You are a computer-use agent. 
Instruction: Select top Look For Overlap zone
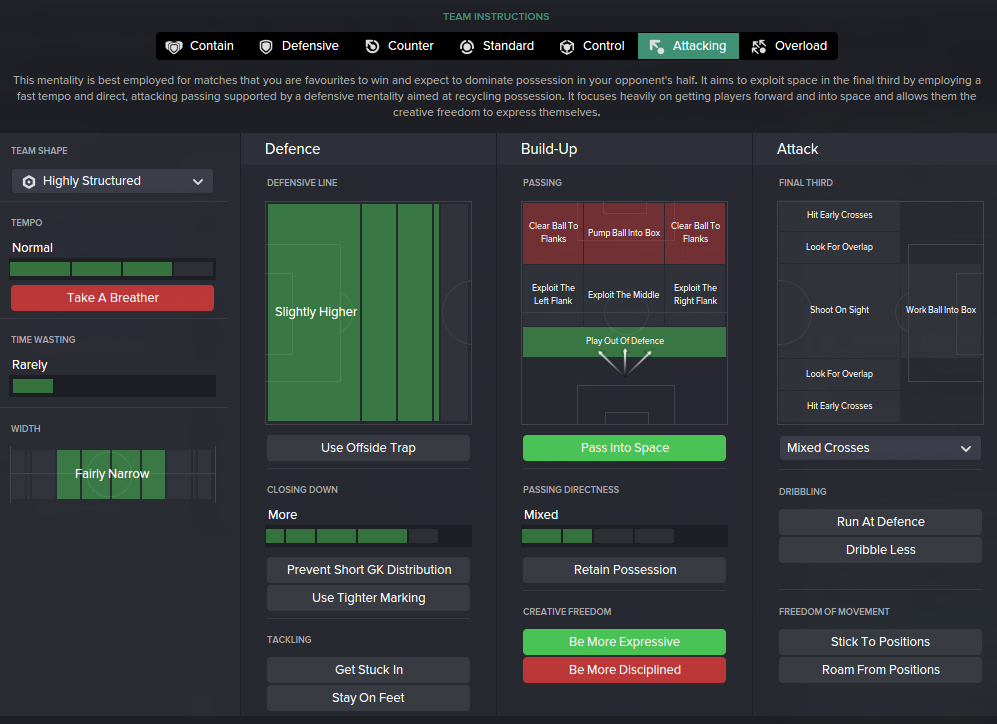point(839,247)
